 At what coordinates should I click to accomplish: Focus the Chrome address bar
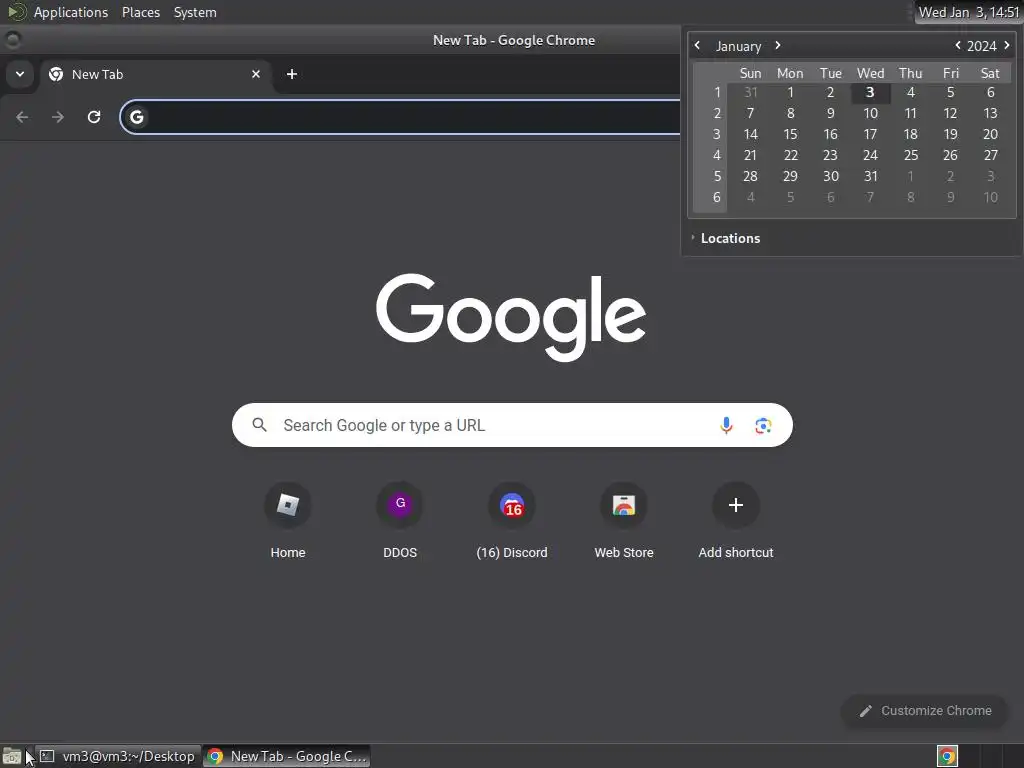point(400,117)
